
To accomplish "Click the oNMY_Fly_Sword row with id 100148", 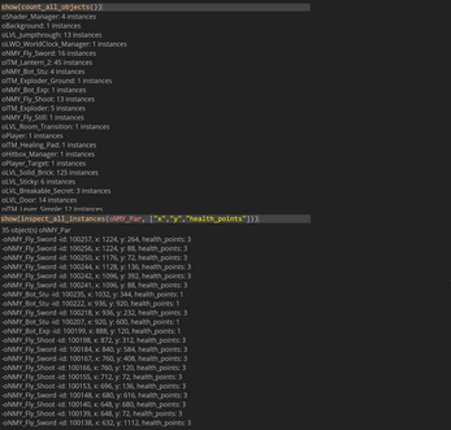I will (x=94, y=395).
